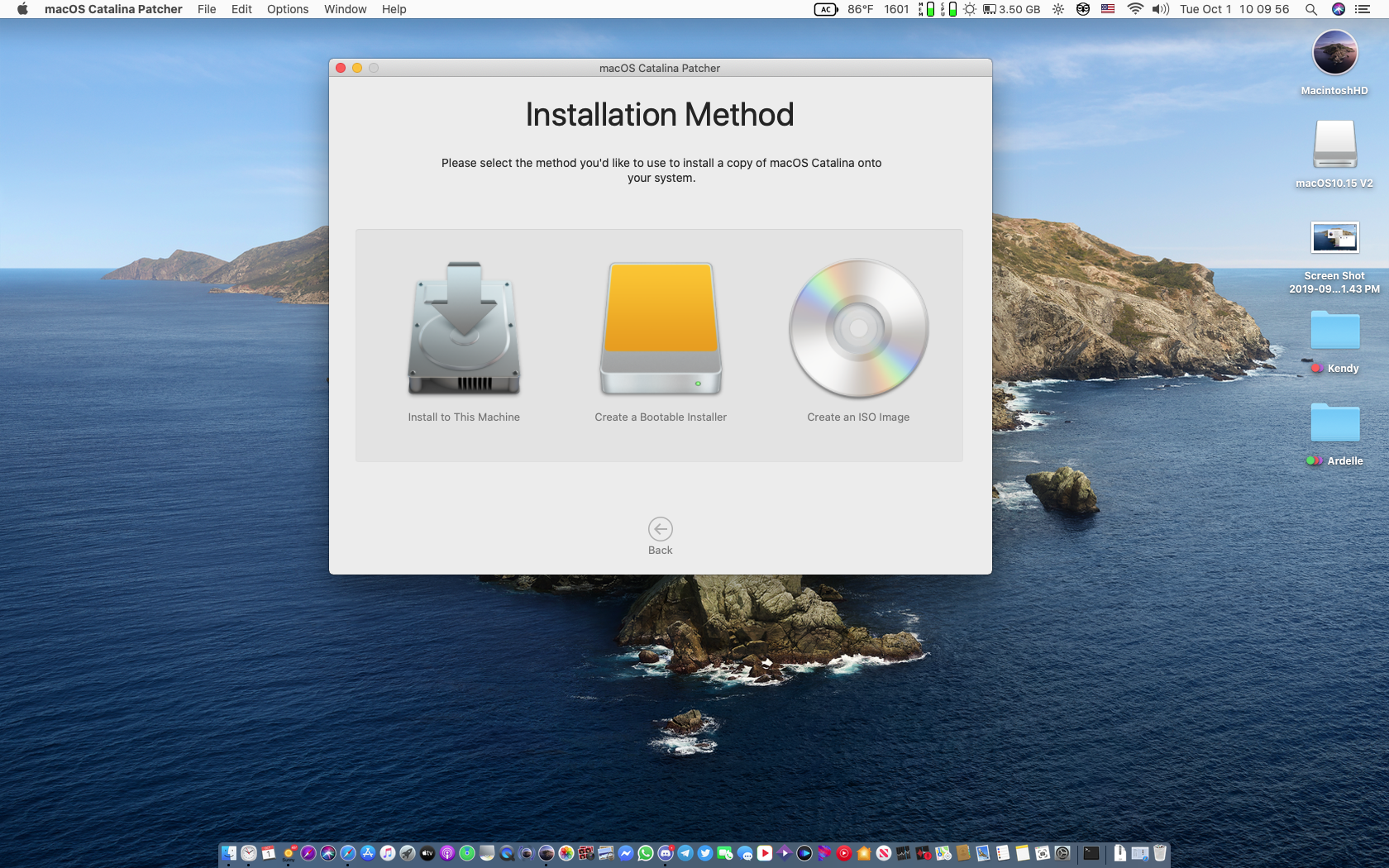Open QuickTime Player from the Dock
This screenshot has height=868, width=1389.
click(507, 853)
